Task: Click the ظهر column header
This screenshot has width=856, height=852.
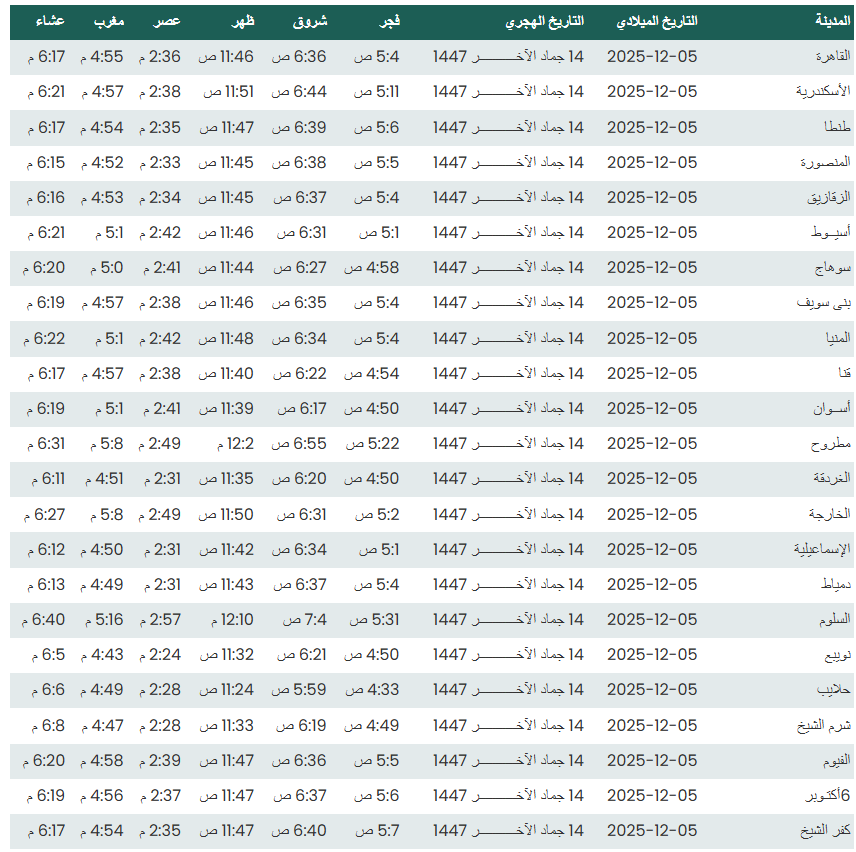Action: [239, 22]
